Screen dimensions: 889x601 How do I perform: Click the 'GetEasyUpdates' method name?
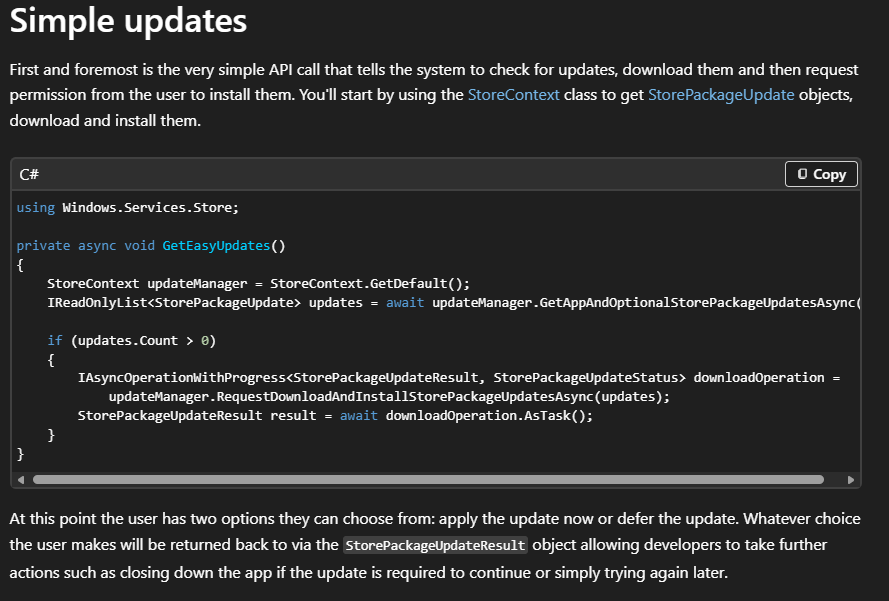pyautogui.click(x=216, y=246)
